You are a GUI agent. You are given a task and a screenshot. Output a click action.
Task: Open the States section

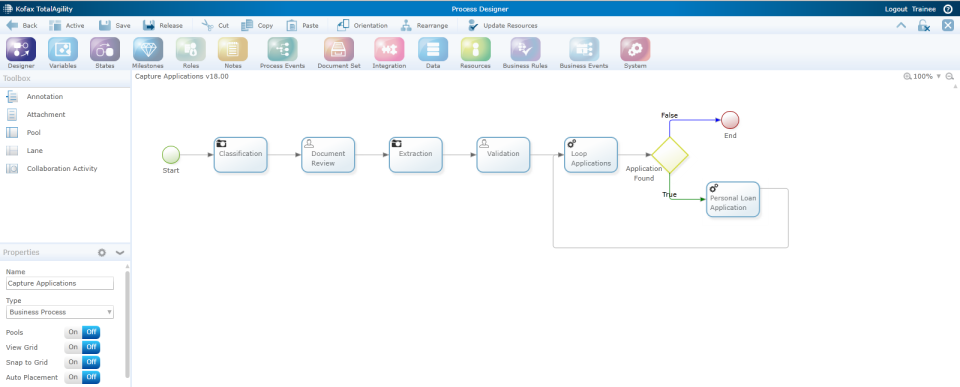[105, 53]
